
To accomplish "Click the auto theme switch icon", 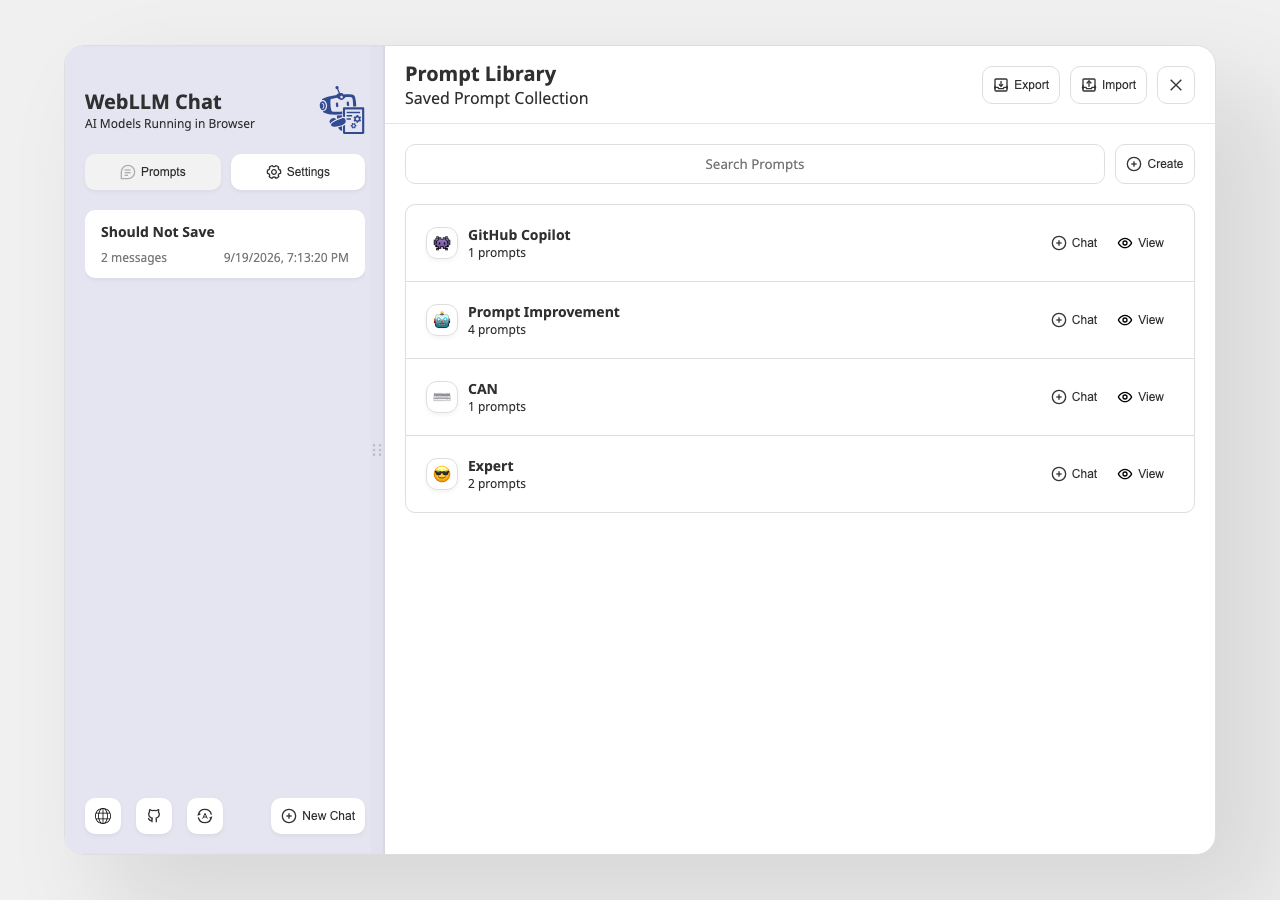I will pyautogui.click(x=205, y=816).
